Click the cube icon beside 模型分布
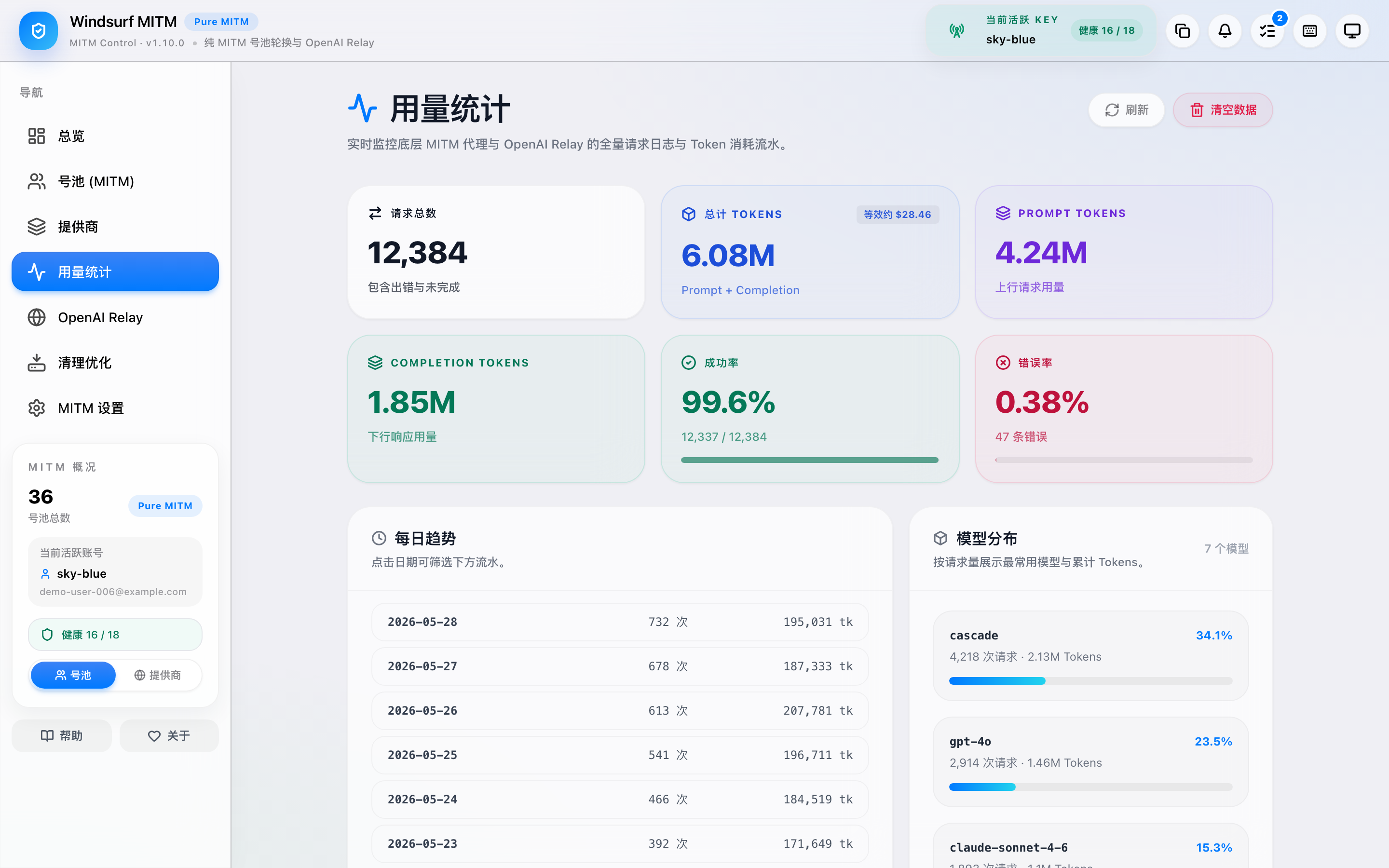 pyautogui.click(x=940, y=538)
